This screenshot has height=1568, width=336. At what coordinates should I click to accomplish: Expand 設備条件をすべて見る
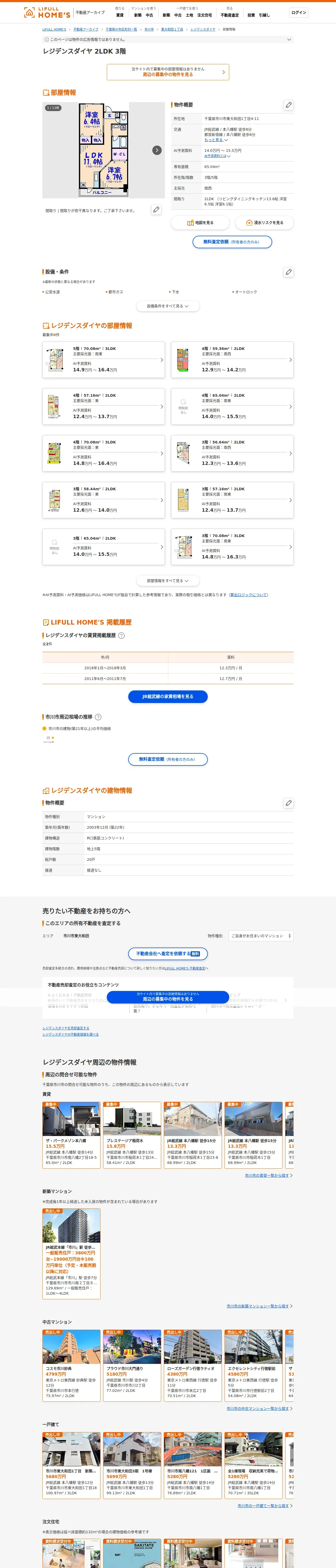click(168, 306)
